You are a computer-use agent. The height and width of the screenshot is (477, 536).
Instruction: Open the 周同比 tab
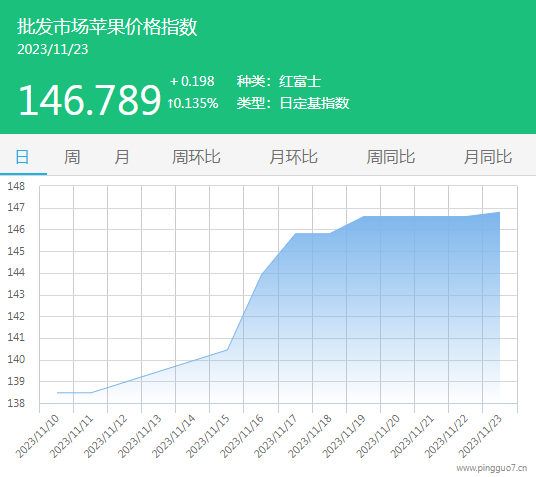click(x=391, y=157)
